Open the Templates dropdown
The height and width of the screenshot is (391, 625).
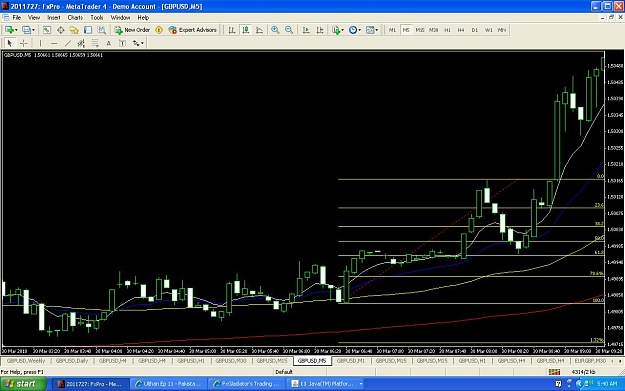[371, 30]
